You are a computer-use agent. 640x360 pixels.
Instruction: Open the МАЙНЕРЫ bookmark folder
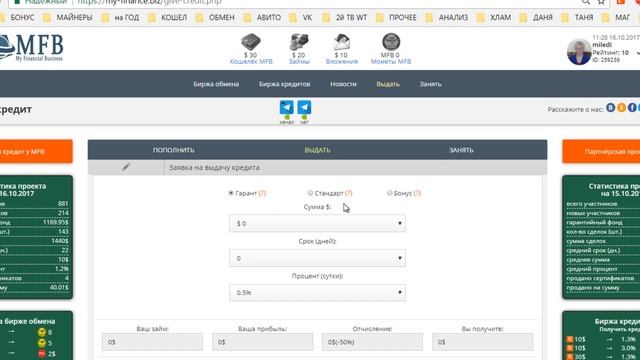[69, 18]
